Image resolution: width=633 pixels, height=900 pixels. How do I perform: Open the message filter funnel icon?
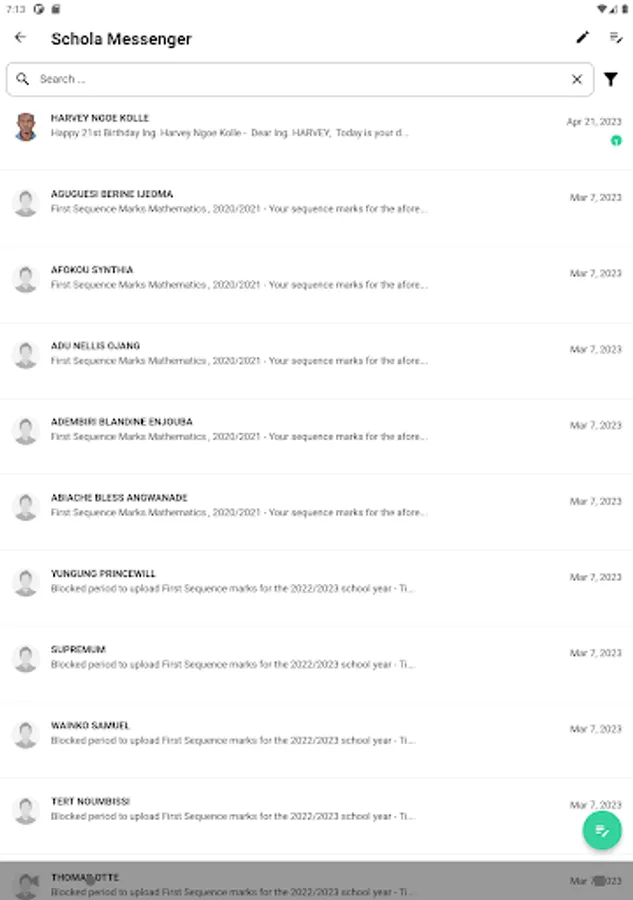coord(611,79)
